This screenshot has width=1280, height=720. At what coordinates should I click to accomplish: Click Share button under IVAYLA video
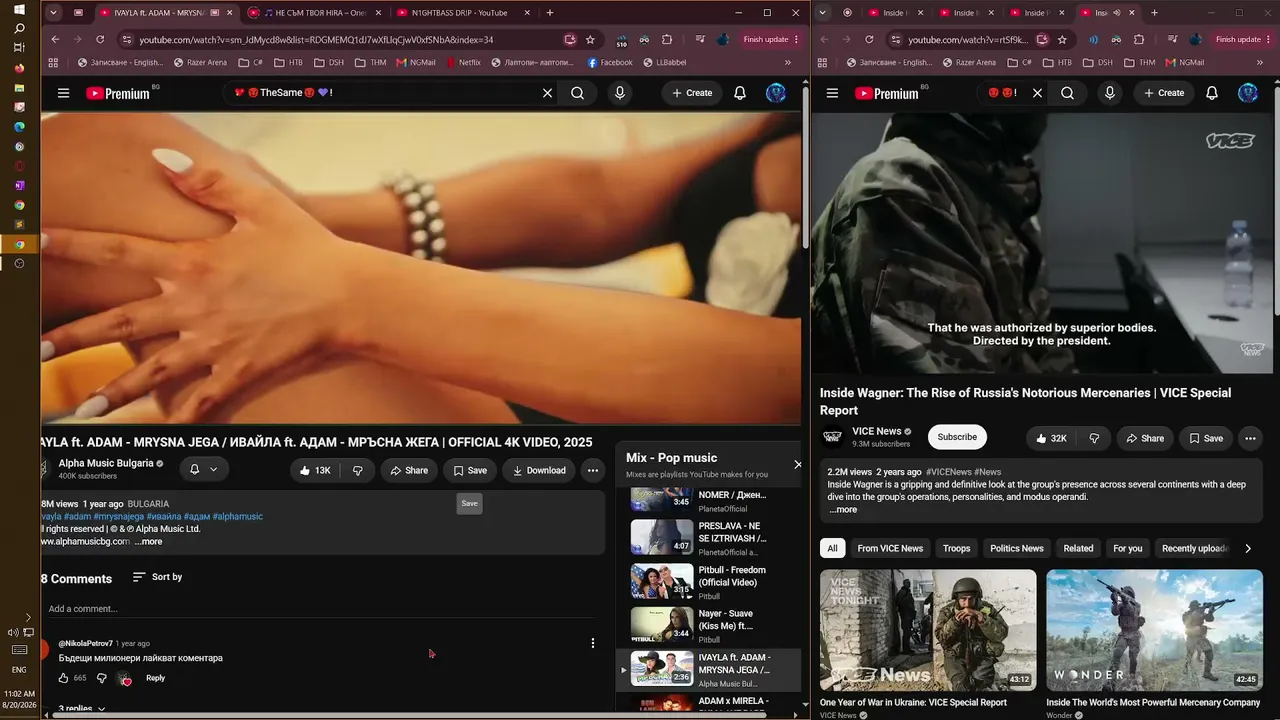[409, 470]
